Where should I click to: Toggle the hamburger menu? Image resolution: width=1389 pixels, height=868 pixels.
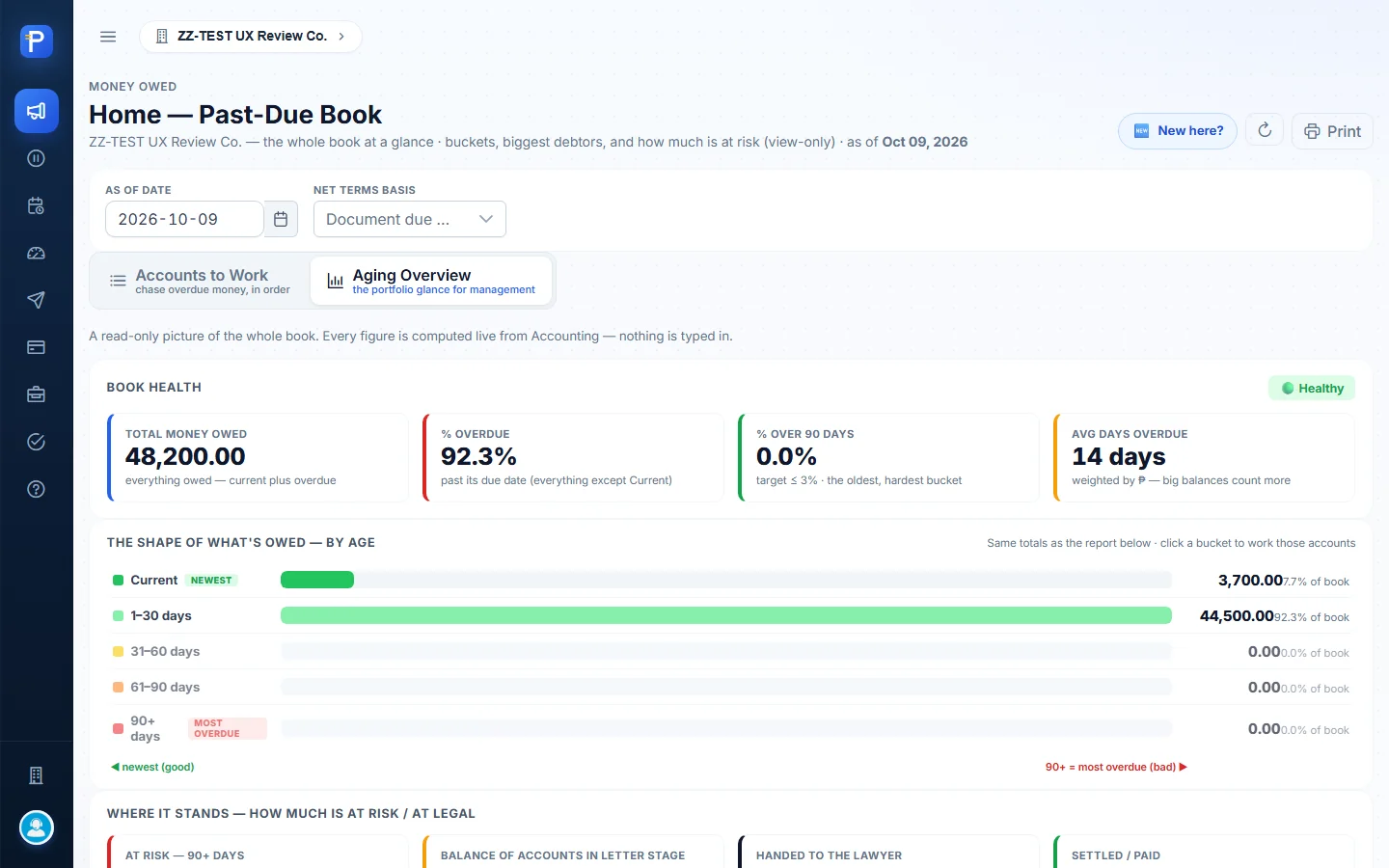[x=108, y=37]
